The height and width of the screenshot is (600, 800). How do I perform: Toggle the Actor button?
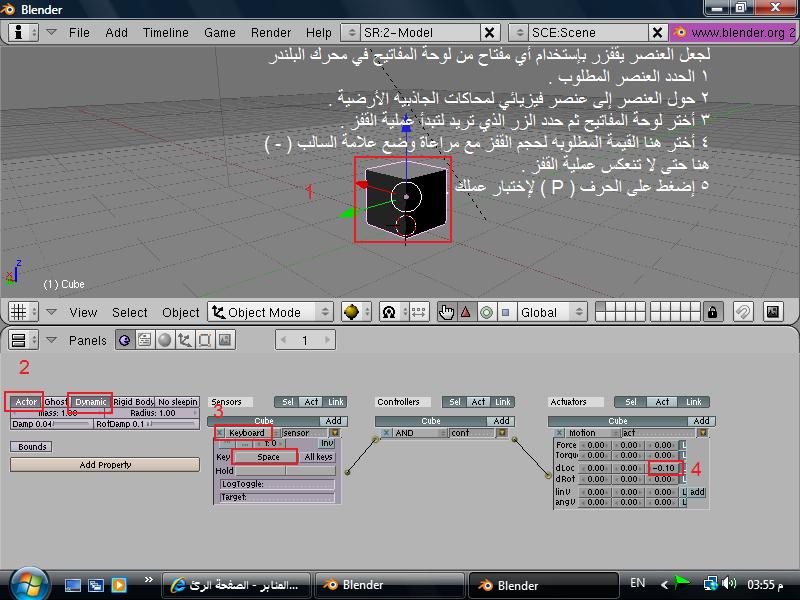point(26,402)
